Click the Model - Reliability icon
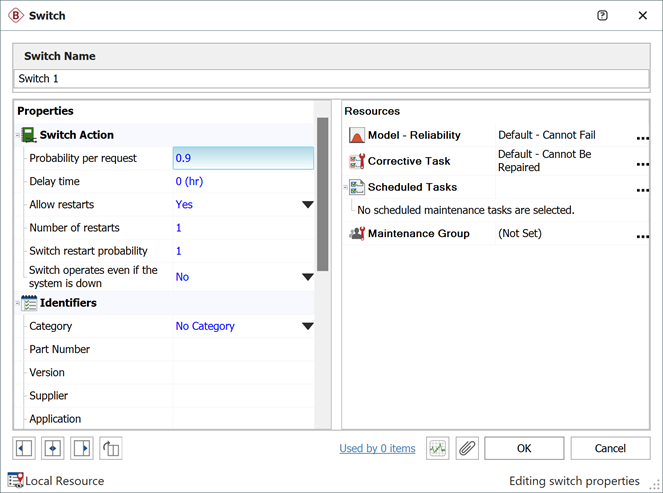This screenshot has width=663, height=493. click(357, 135)
